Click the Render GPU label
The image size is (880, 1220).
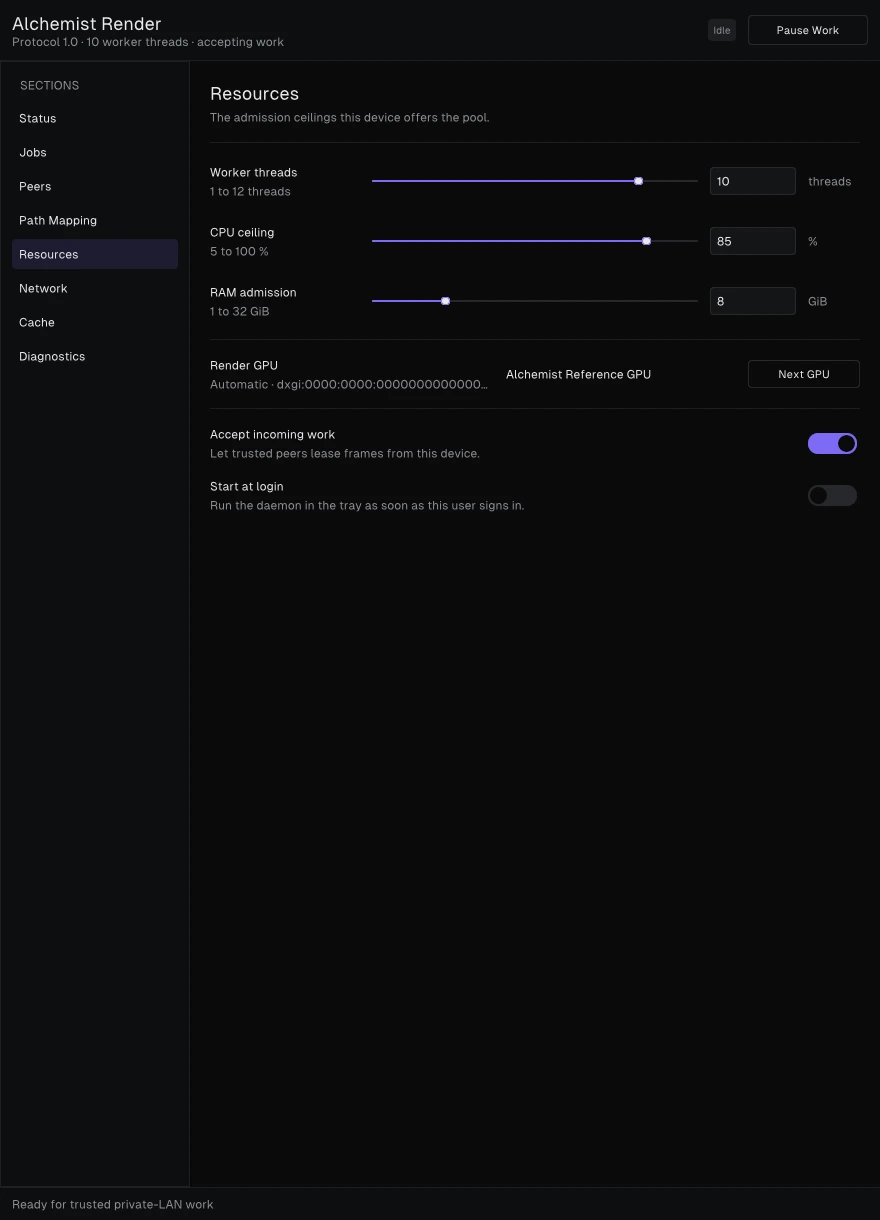(244, 365)
